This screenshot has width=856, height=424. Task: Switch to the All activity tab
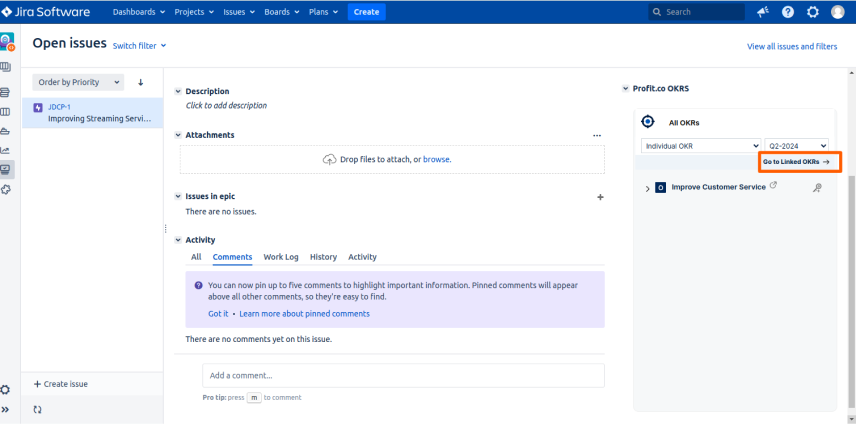[x=196, y=257]
